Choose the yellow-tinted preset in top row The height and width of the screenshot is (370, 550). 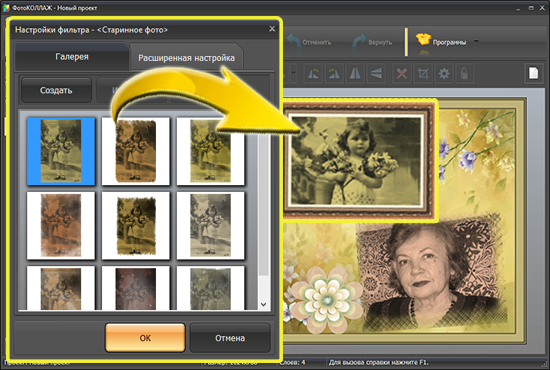click(210, 151)
